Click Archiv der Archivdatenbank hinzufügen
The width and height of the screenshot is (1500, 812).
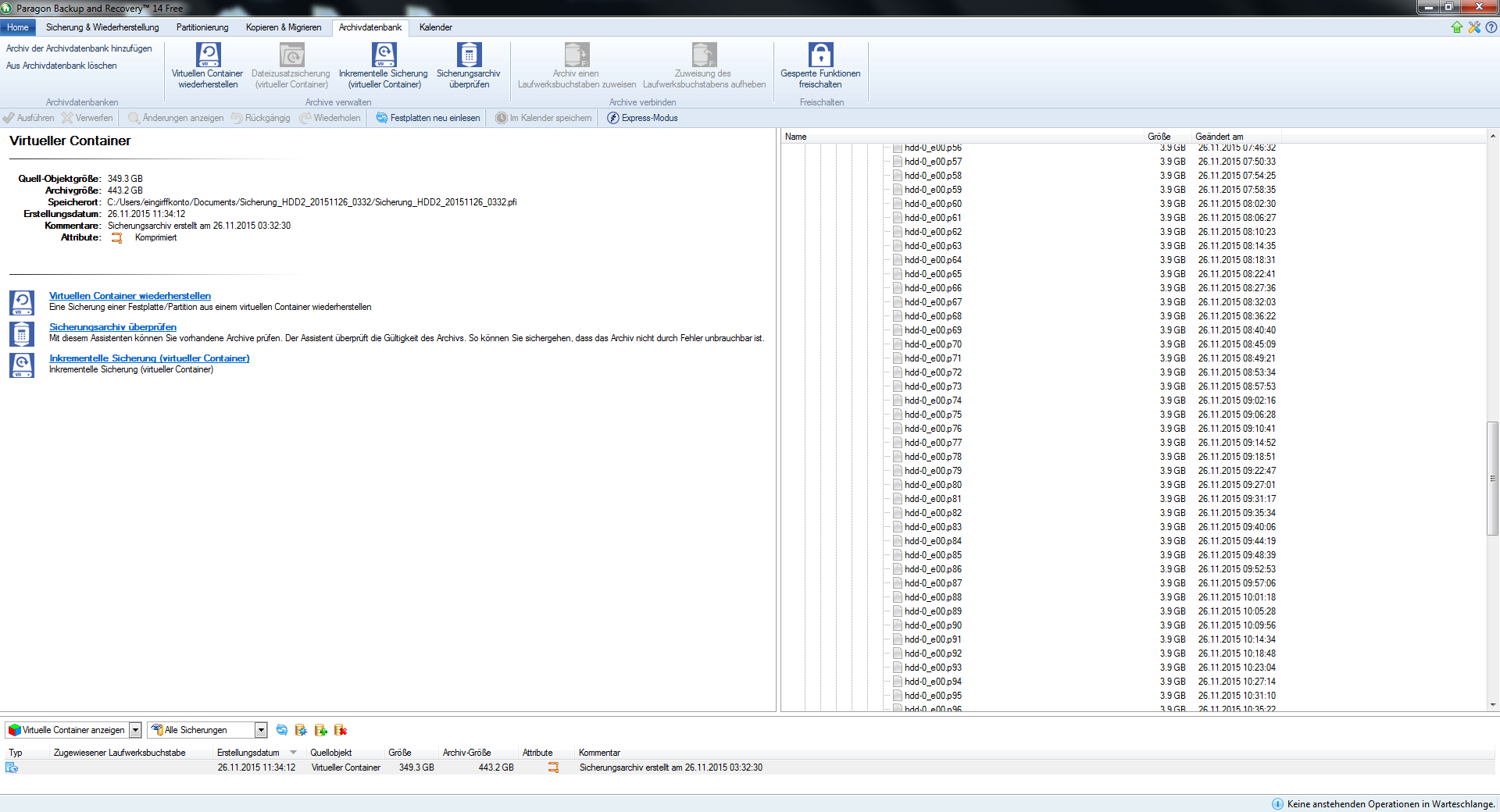coord(79,48)
